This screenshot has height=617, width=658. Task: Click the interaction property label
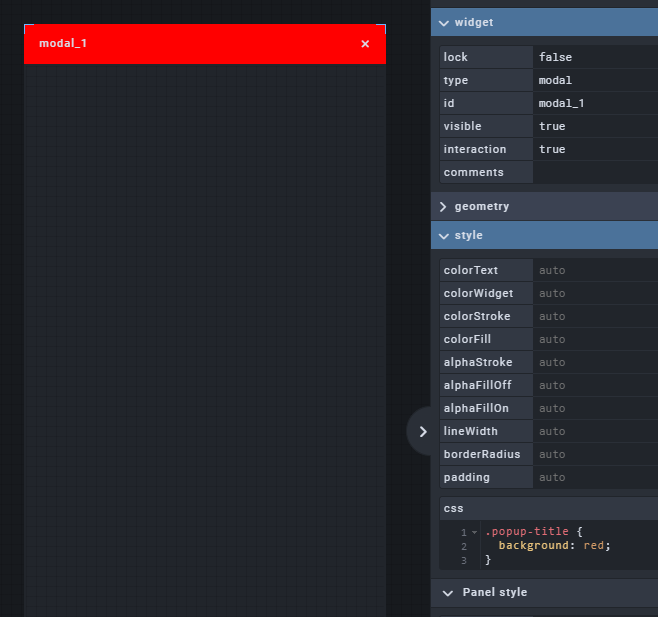pos(486,149)
